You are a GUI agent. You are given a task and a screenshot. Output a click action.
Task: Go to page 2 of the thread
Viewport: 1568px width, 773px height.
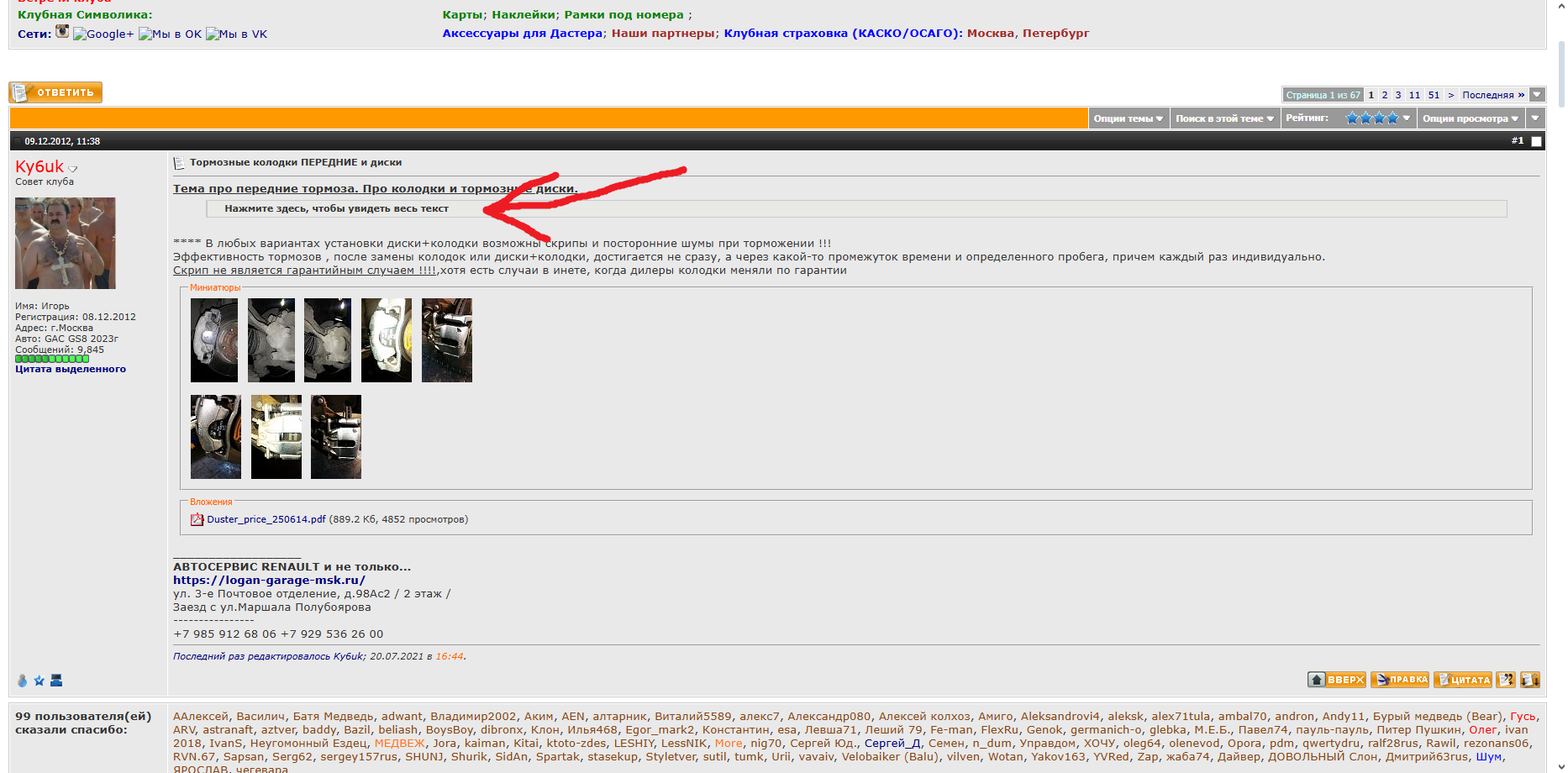tap(1385, 95)
